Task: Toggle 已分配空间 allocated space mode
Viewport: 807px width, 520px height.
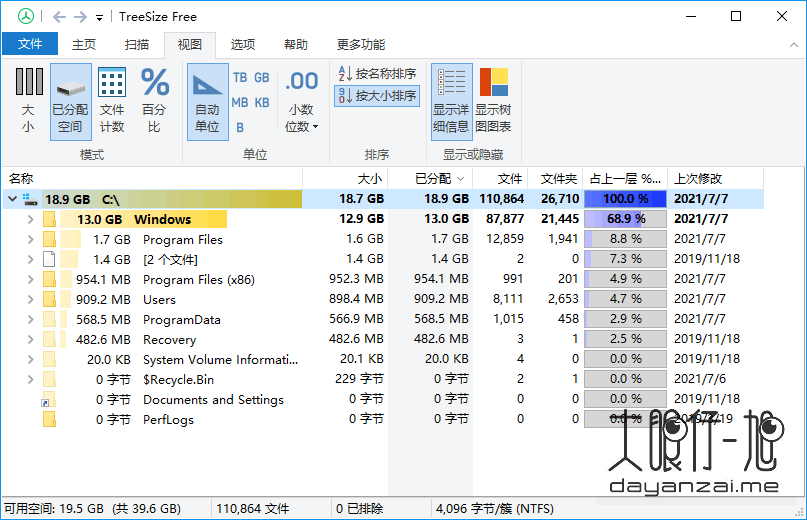Action: [x=71, y=101]
